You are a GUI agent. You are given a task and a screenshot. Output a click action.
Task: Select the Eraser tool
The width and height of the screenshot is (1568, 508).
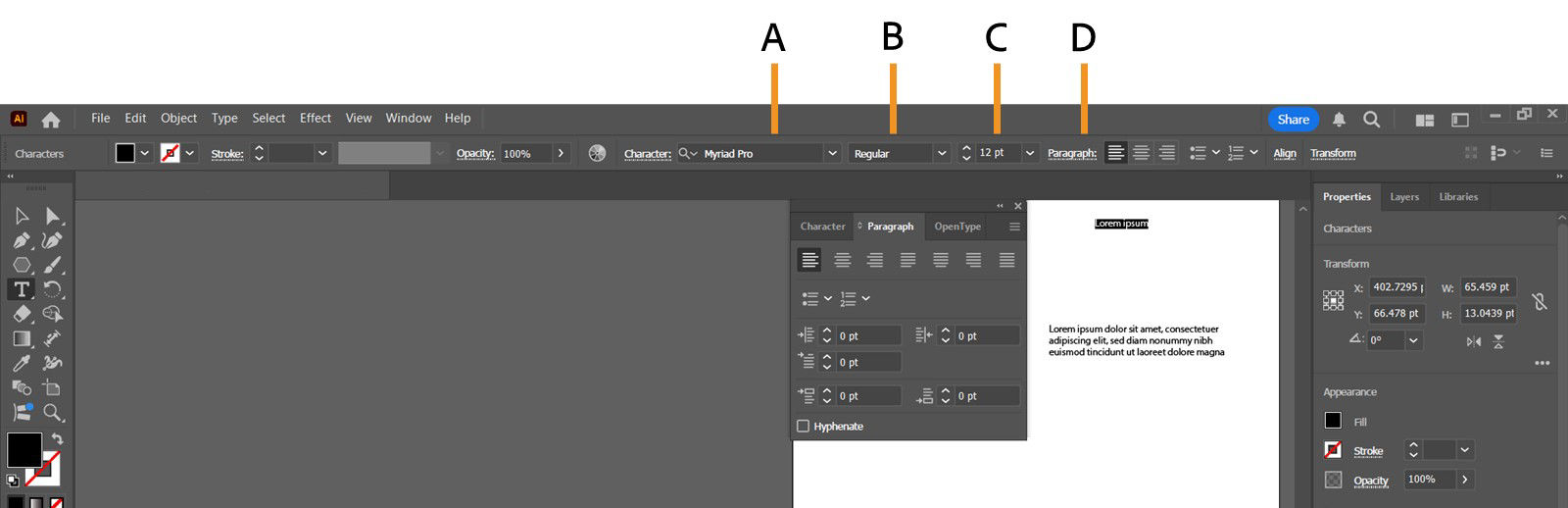click(x=22, y=314)
